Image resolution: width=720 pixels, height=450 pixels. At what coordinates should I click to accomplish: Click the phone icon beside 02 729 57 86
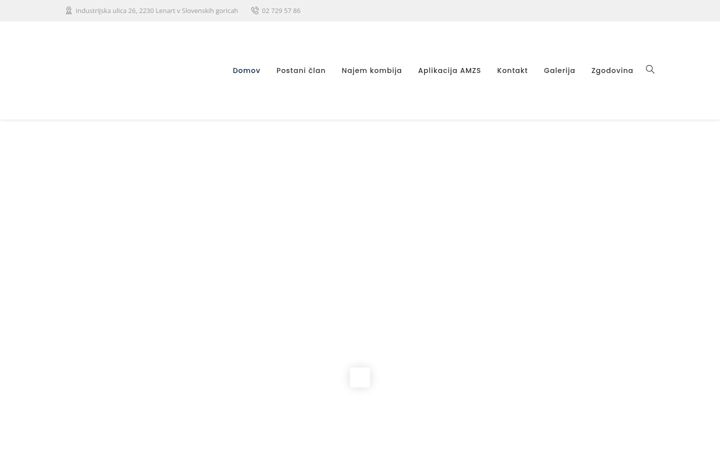(255, 10)
